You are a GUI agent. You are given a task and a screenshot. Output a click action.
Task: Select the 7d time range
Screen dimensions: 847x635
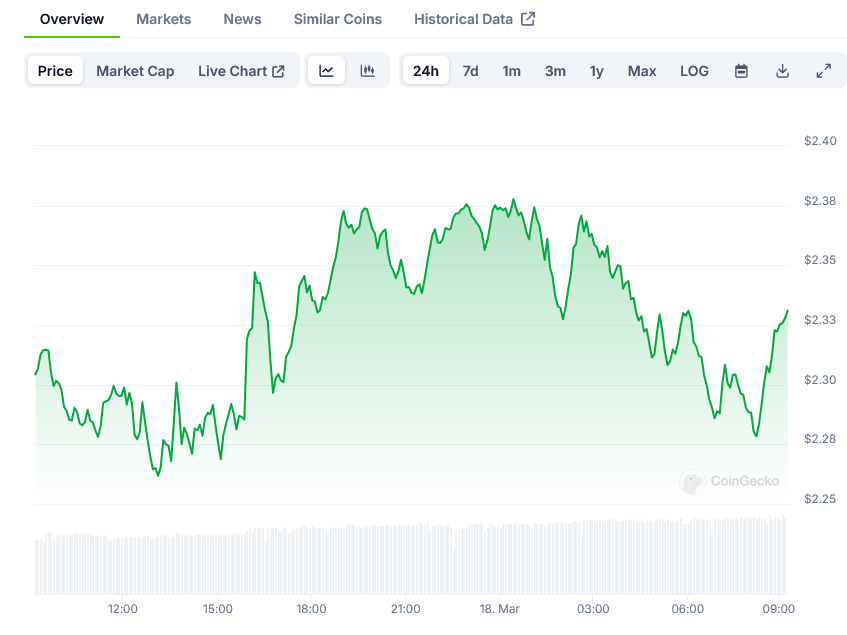[x=470, y=71]
